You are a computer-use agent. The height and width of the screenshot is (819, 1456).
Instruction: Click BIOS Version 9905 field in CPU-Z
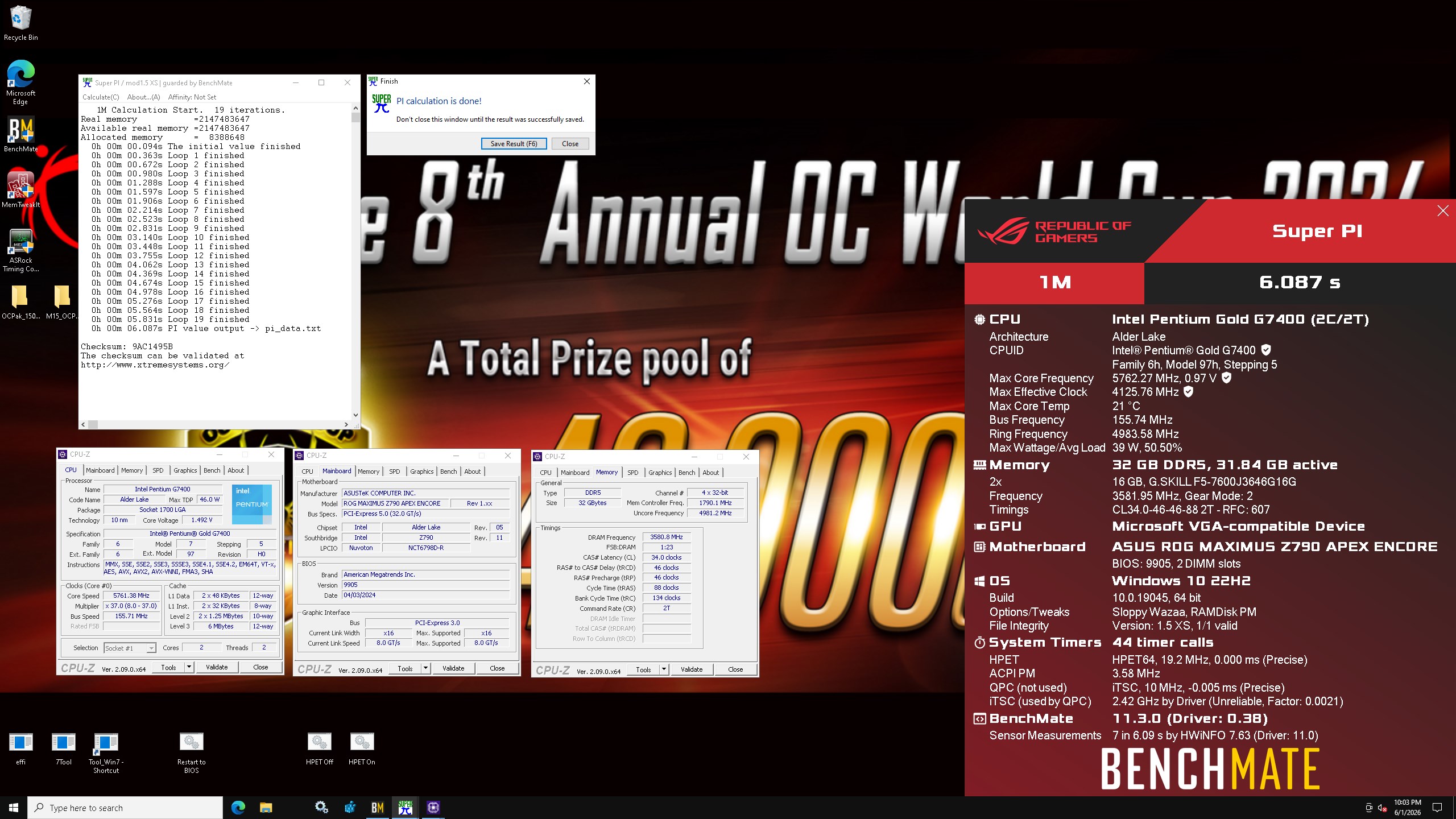425,585
